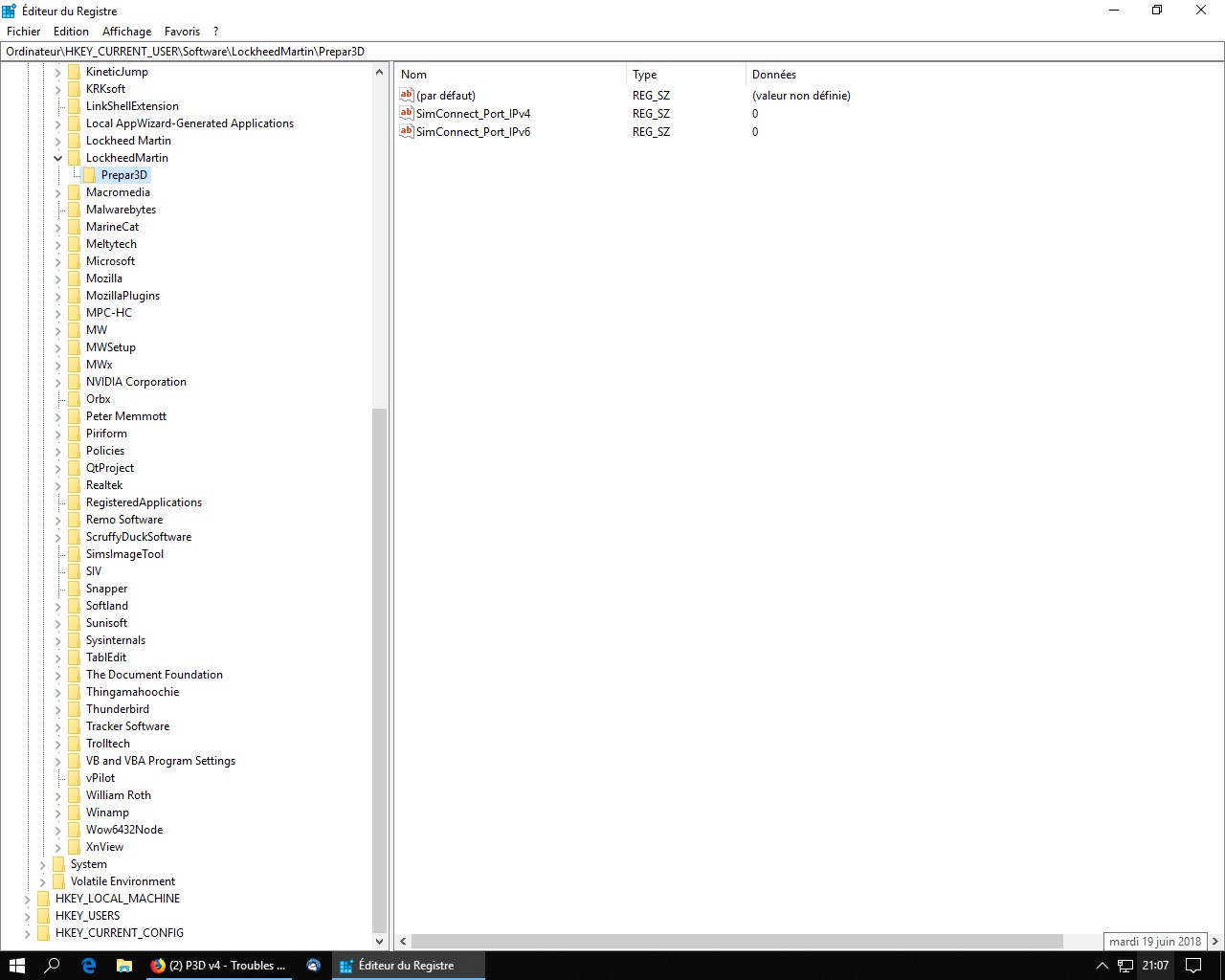Open Firefox P3D v4 taskbar item
The width and height of the screenshot is (1225, 980).
(x=218, y=966)
